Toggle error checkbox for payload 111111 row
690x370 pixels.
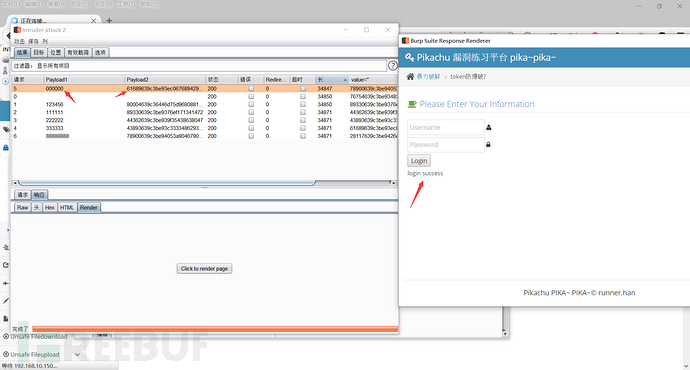(x=251, y=112)
